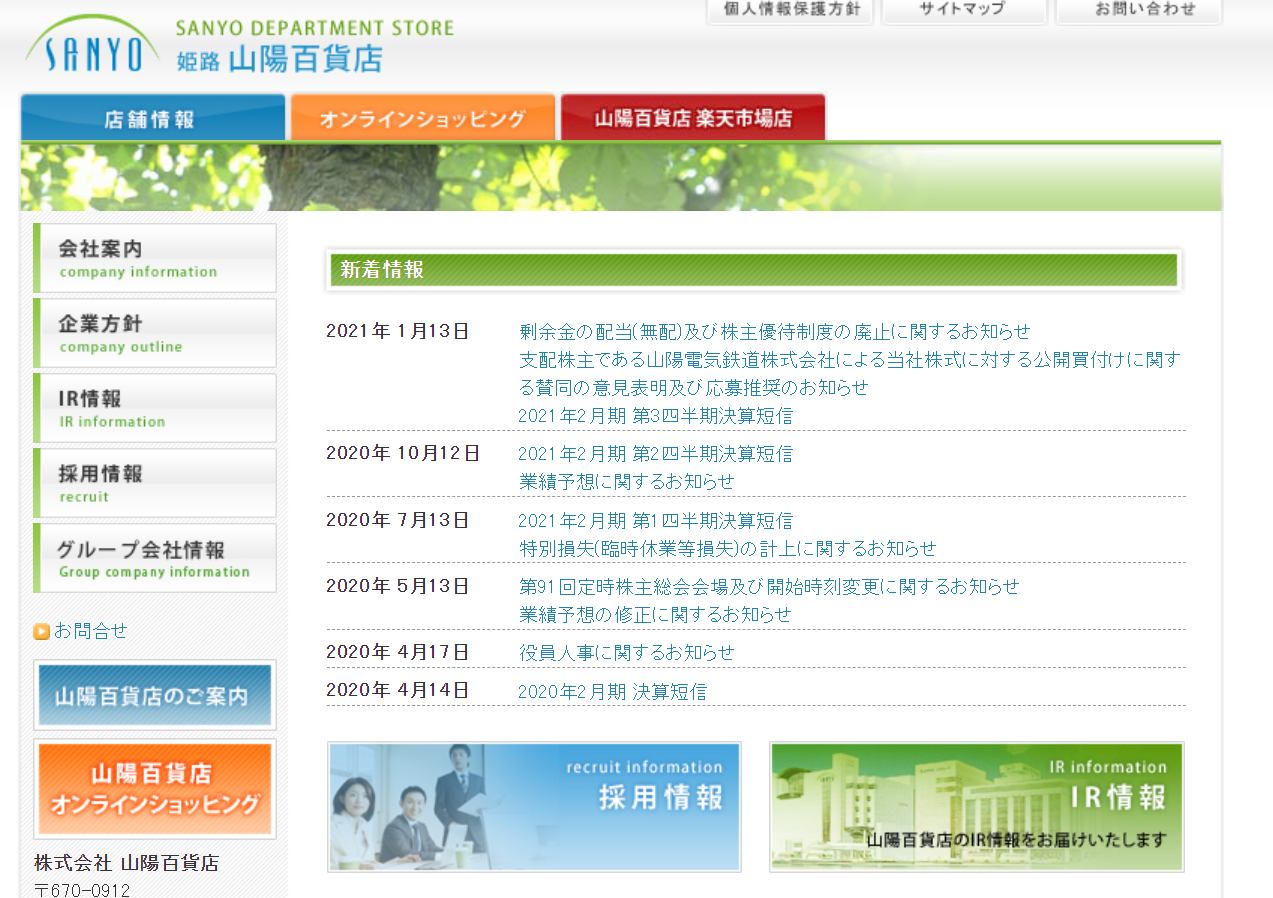Viewport: 1273px width, 898px height.
Task: Open 特別損失(臨時休業等損失)の計上 notice
Action: [728, 548]
